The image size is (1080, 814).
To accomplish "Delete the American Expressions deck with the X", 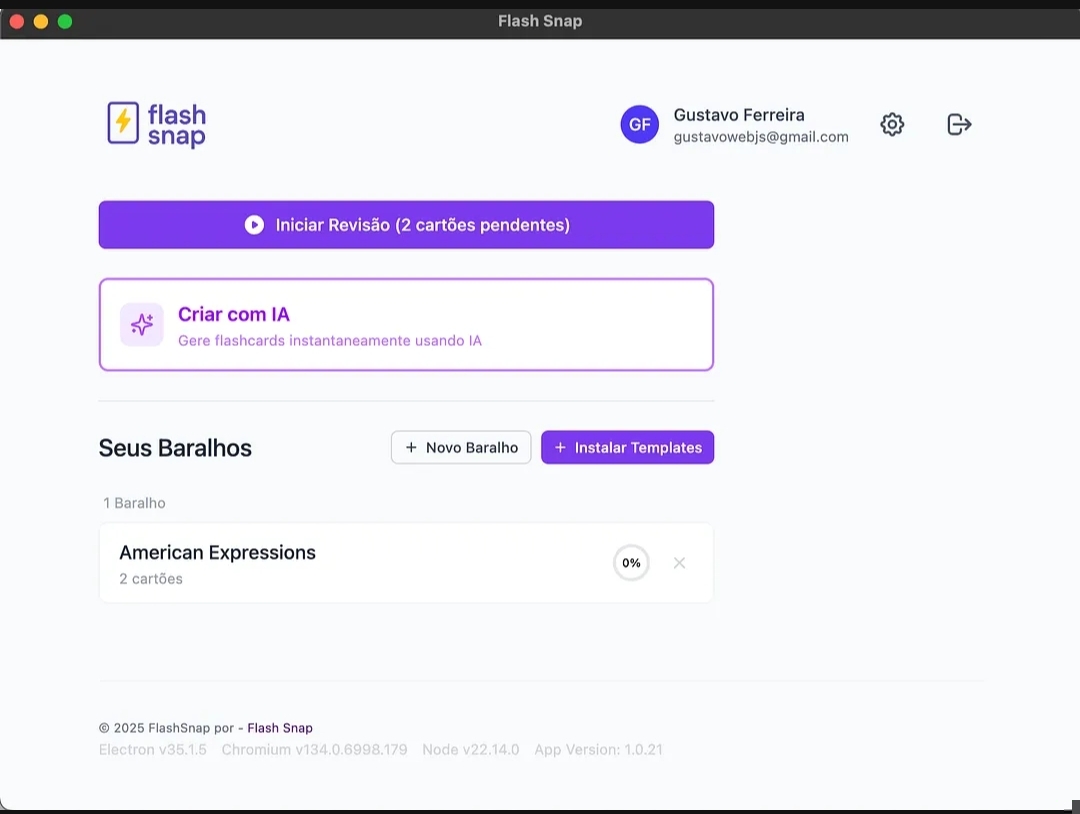I will point(679,563).
